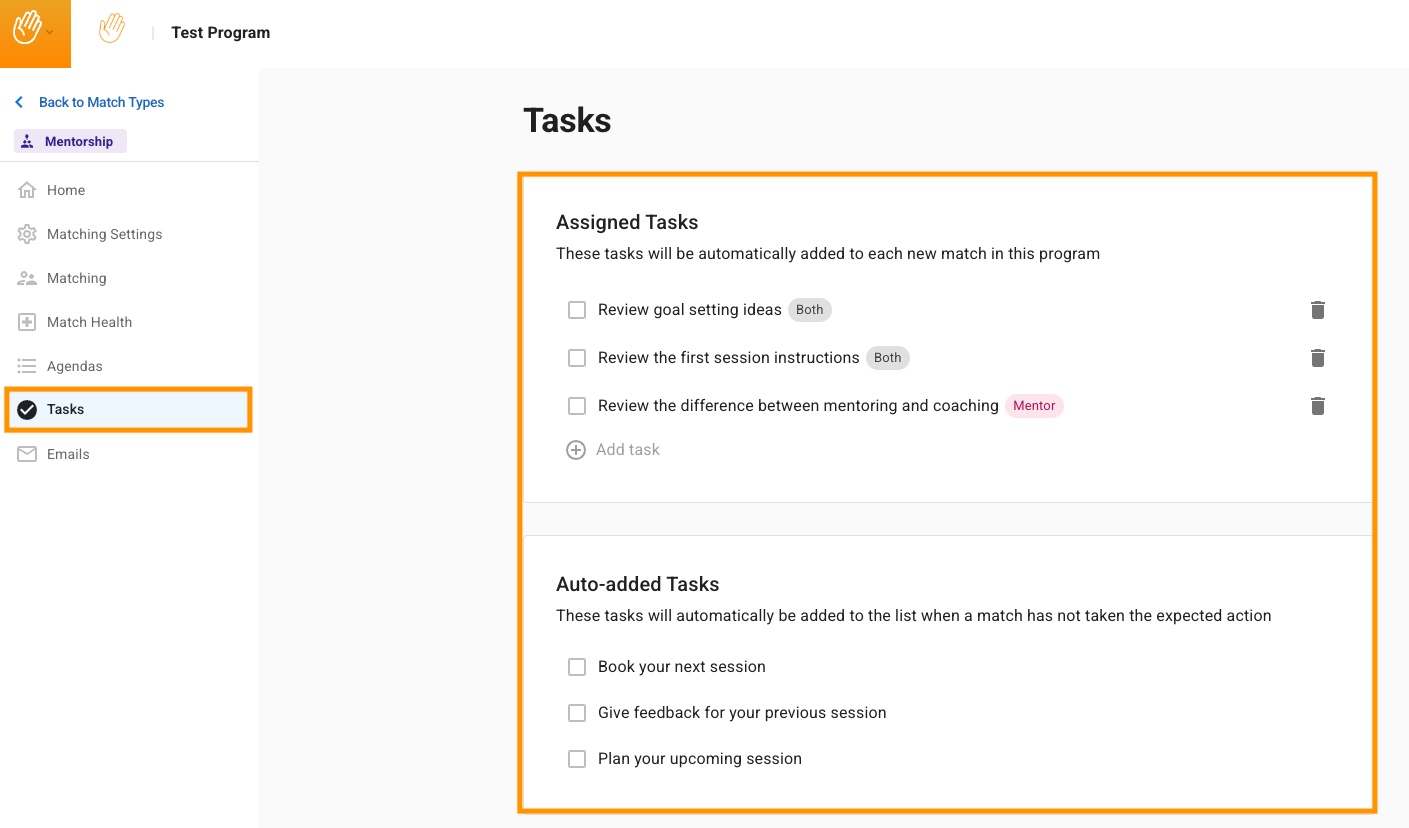Click the Matching Settings gear icon
This screenshot has width=1409, height=828.
point(27,234)
